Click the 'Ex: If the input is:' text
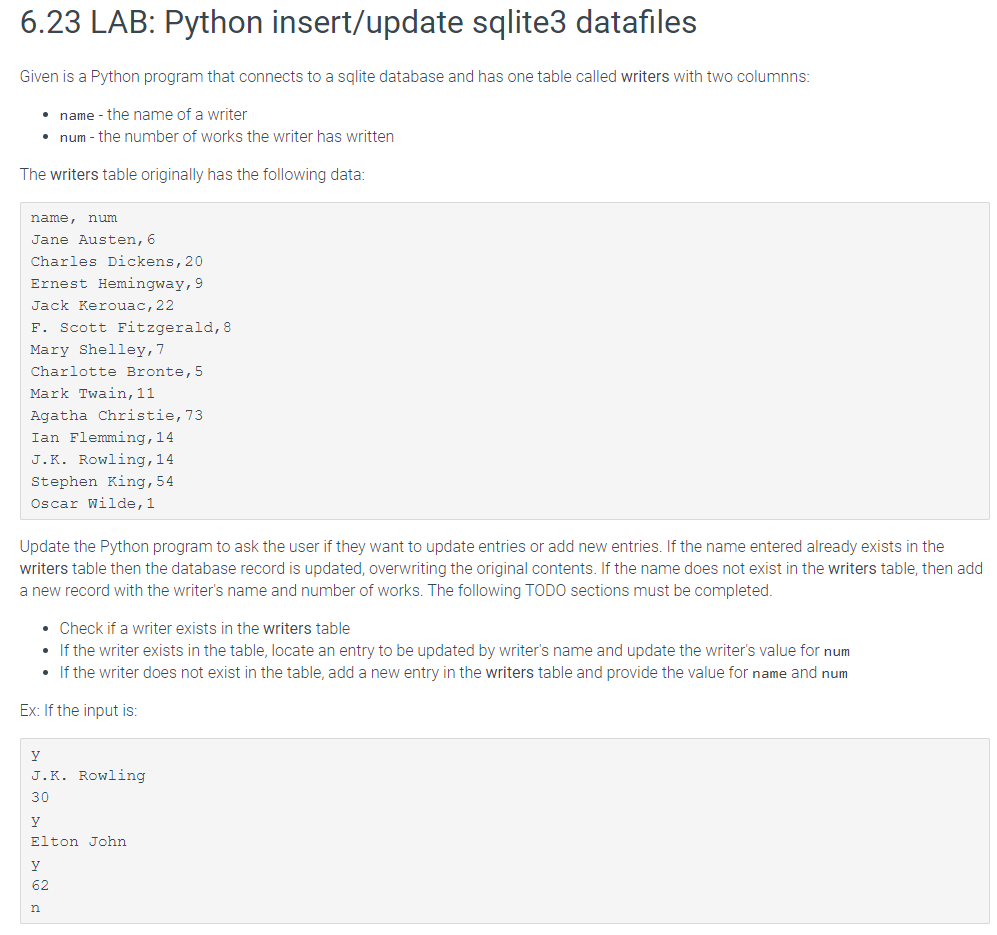 click(x=78, y=710)
